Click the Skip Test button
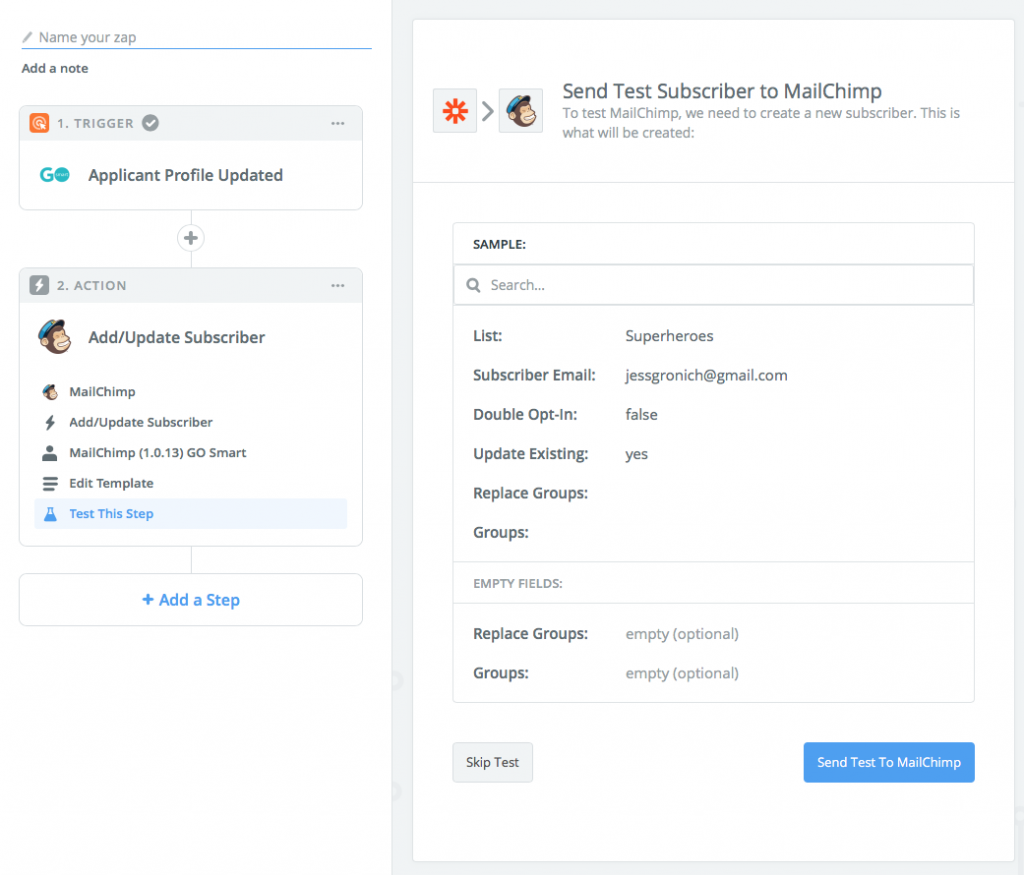 (x=492, y=762)
